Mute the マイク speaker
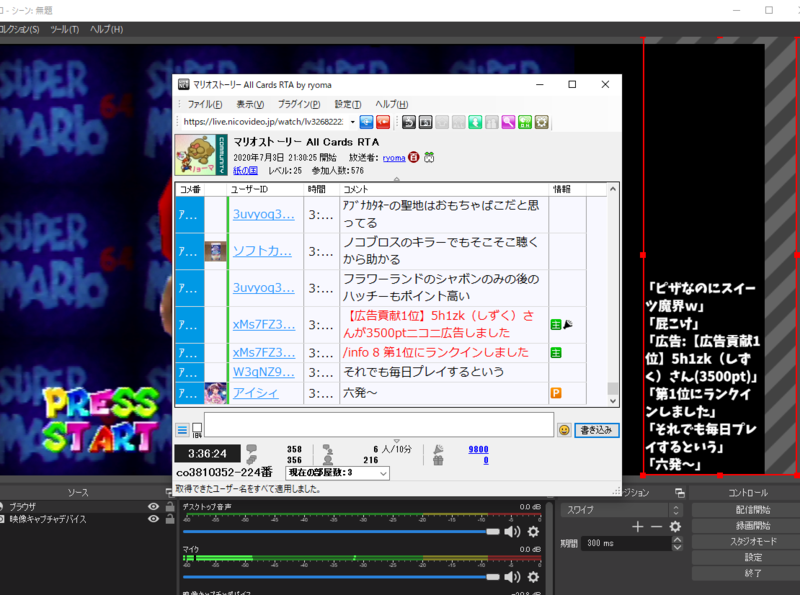800x595 pixels. (x=512, y=577)
